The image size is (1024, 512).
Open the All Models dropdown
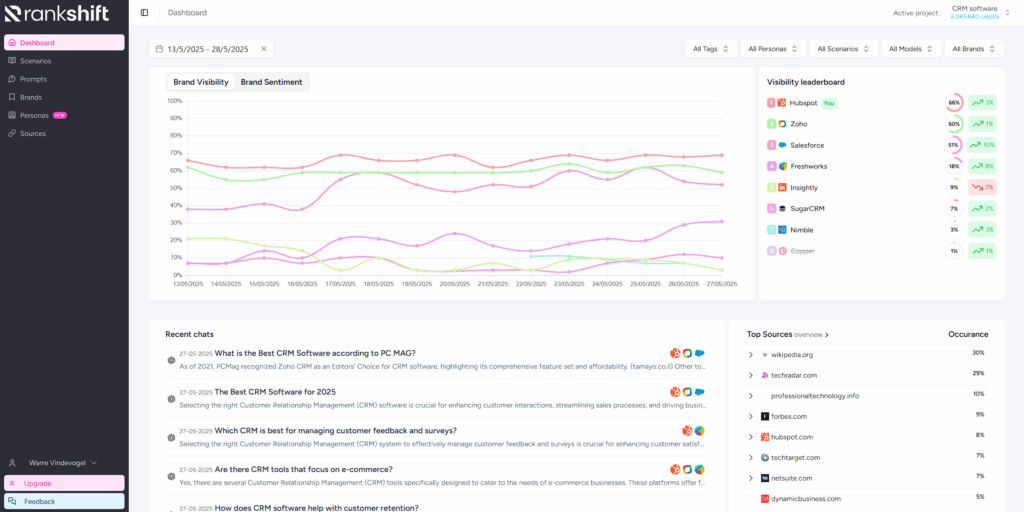coord(911,49)
